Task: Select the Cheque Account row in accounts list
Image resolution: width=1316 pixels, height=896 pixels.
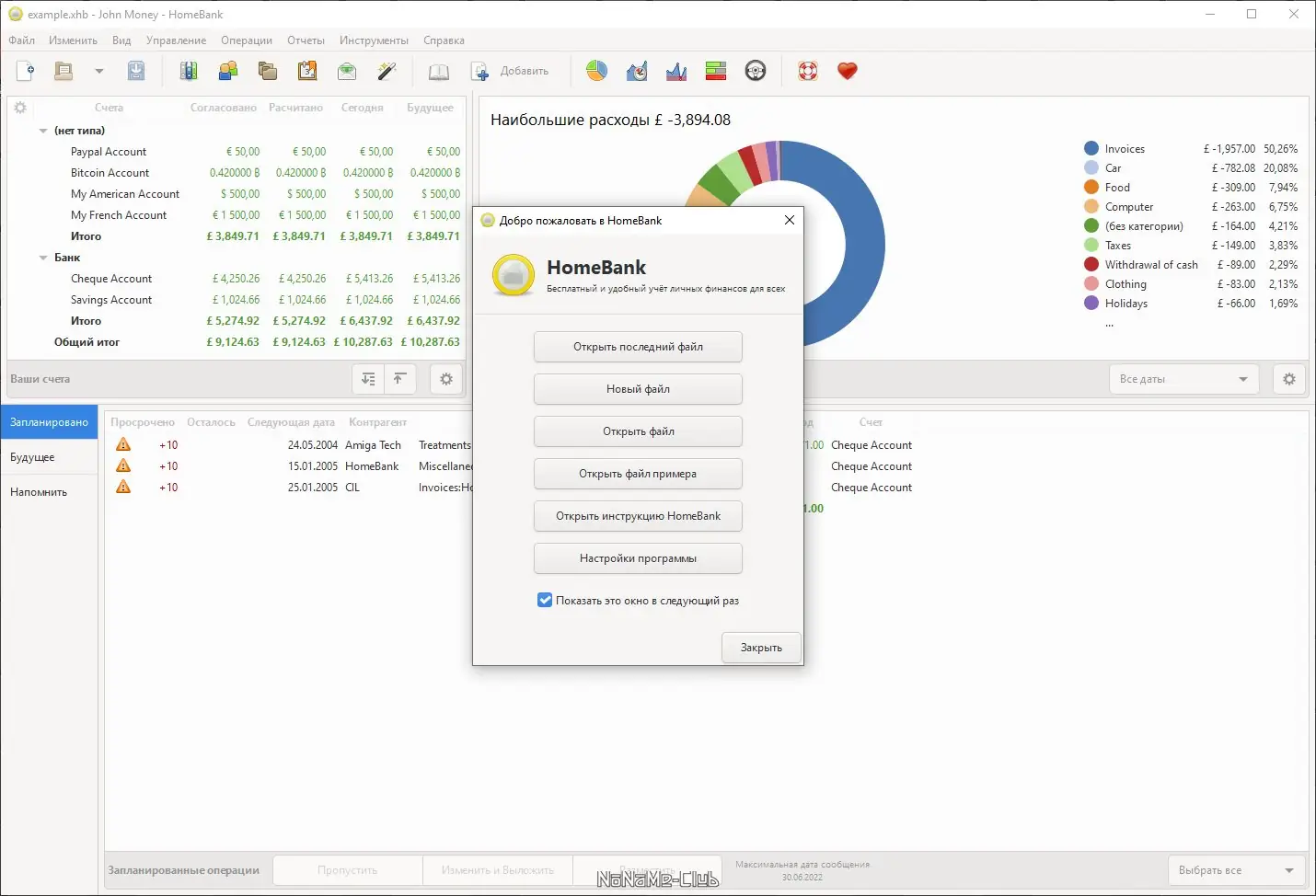Action: 236,279
